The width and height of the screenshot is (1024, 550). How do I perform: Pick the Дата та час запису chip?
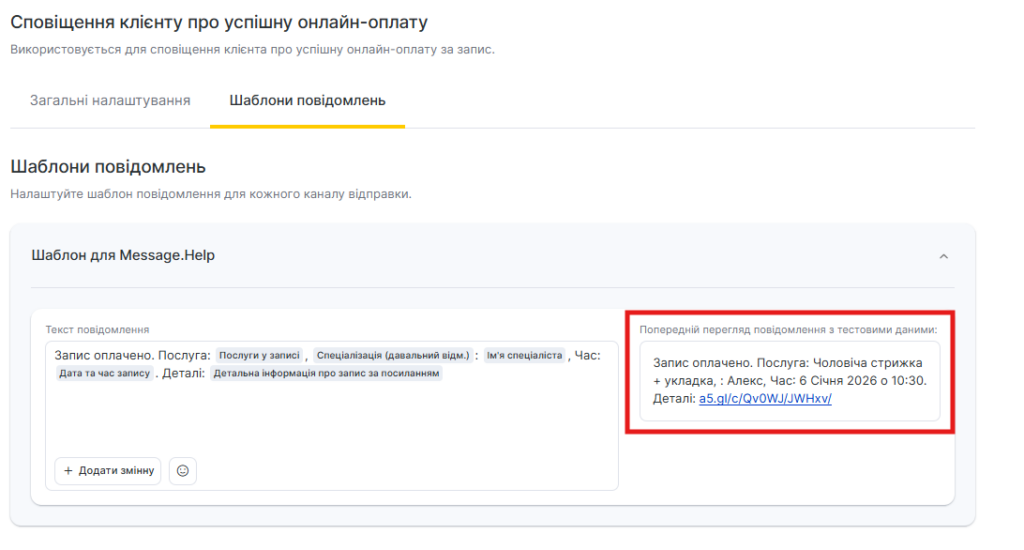click(x=104, y=373)
